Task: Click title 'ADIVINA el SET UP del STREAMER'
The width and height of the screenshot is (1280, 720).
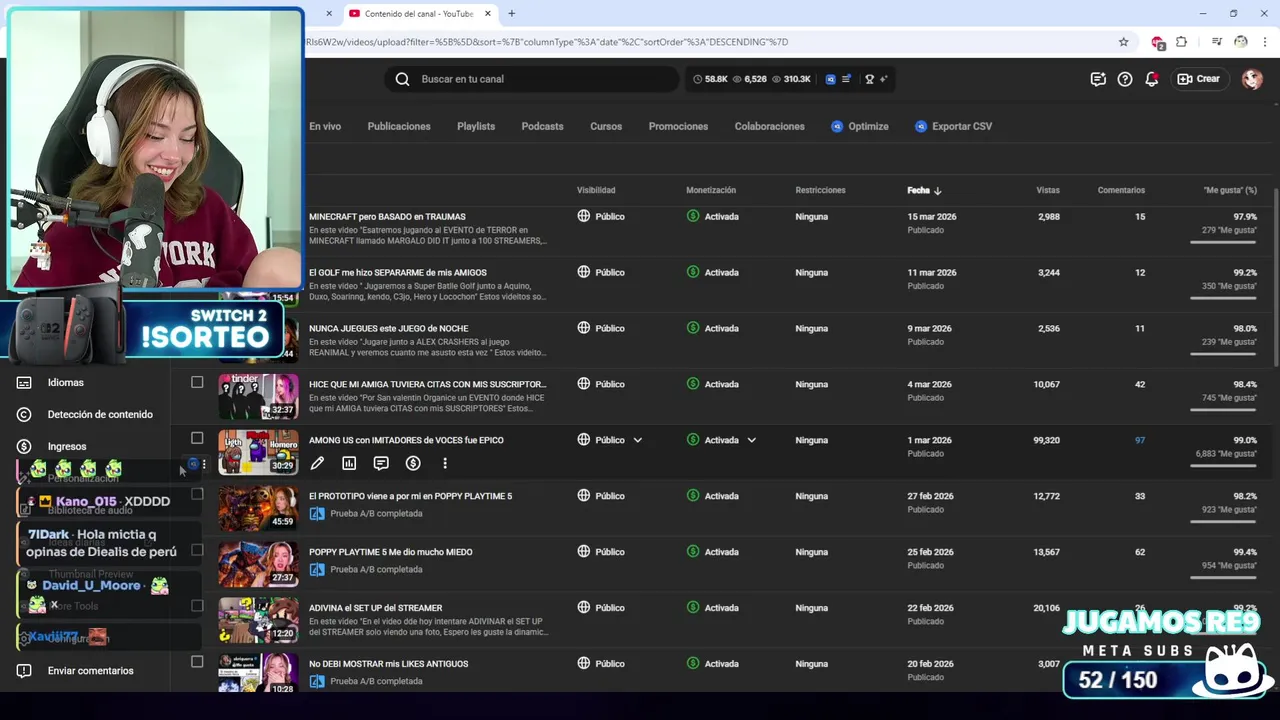Action: click(x=375, y=608)
